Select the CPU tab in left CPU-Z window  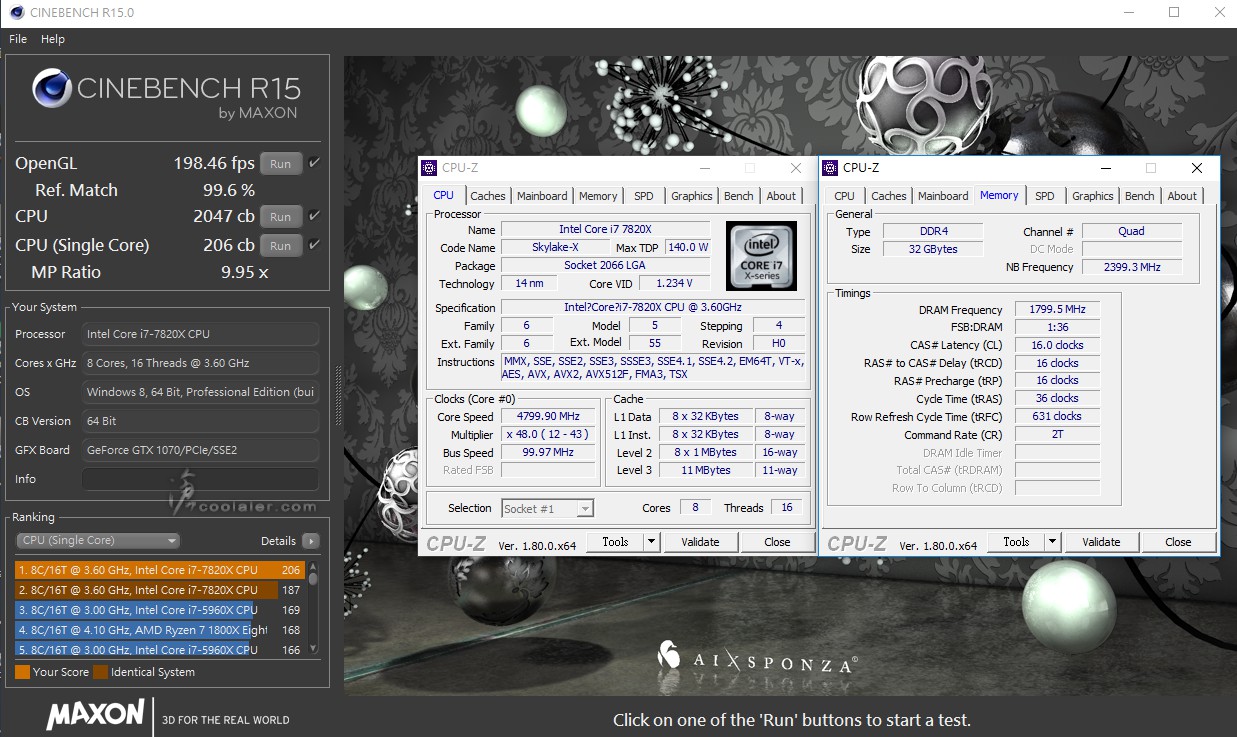(x=444, y=195)
